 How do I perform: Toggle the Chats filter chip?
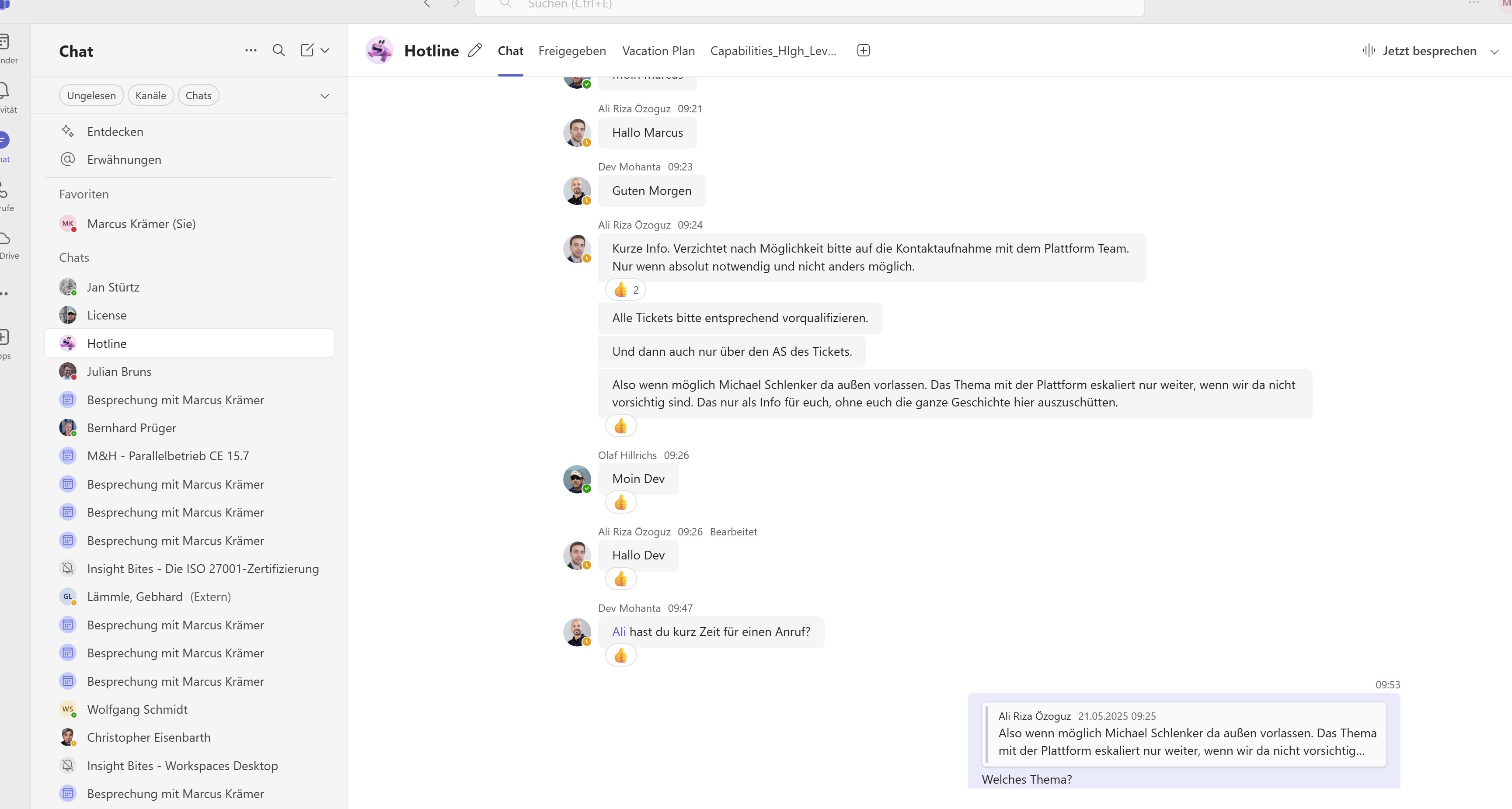coord(199,96)
